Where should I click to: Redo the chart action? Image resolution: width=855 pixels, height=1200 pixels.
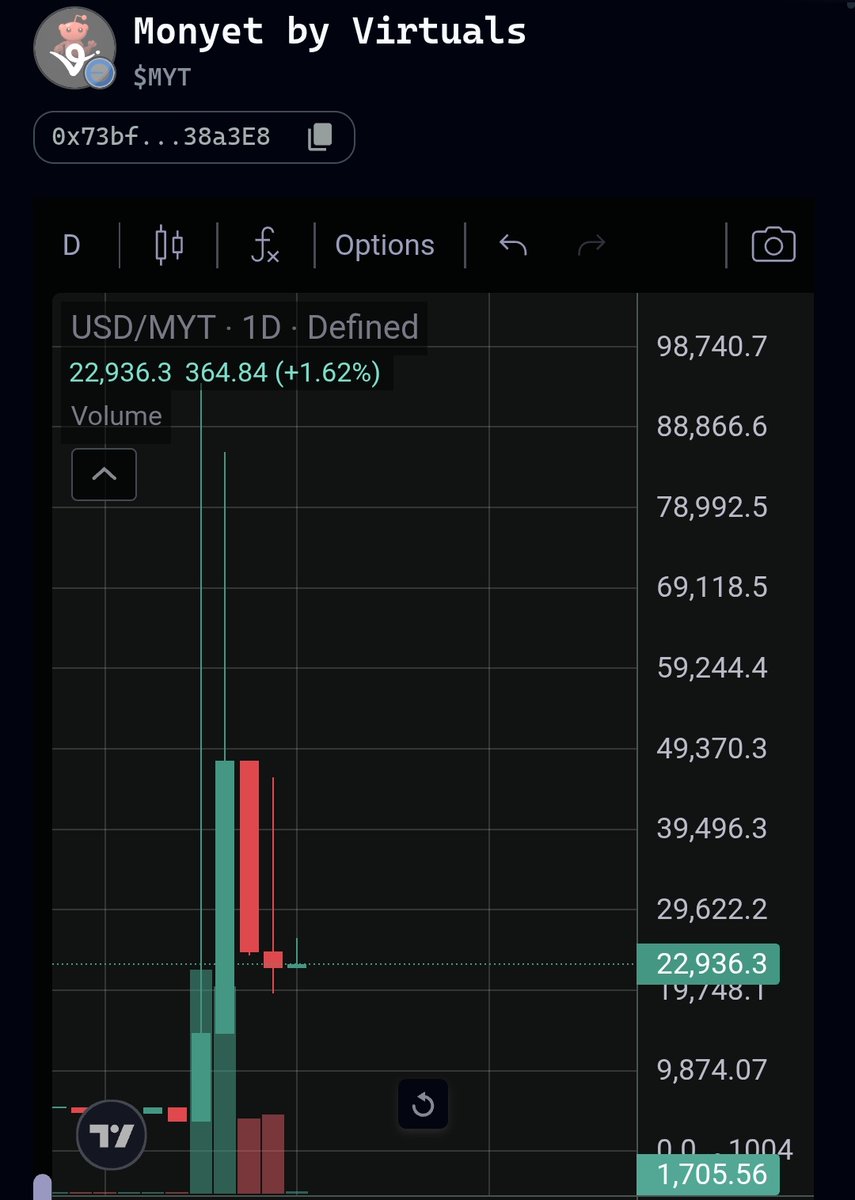point(591,245)
